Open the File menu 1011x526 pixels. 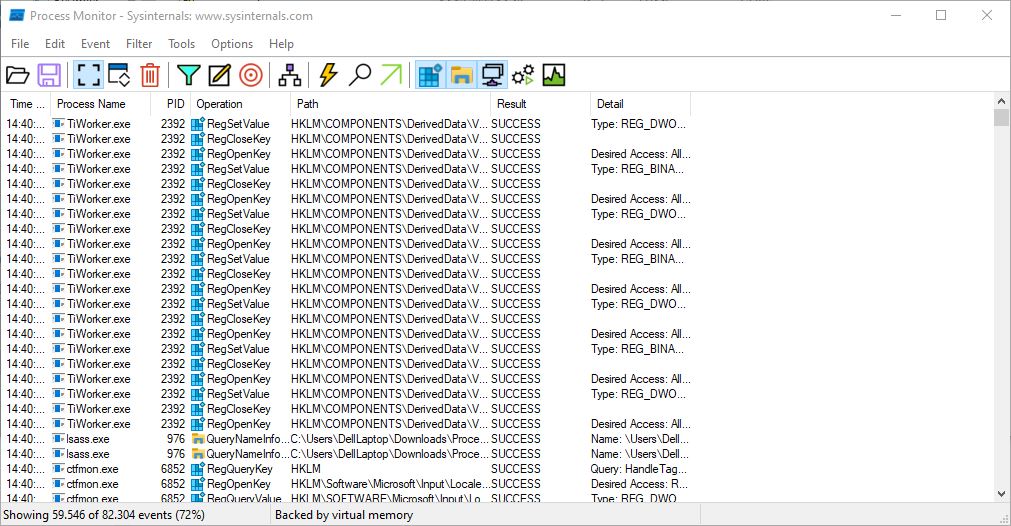point(20,44)
